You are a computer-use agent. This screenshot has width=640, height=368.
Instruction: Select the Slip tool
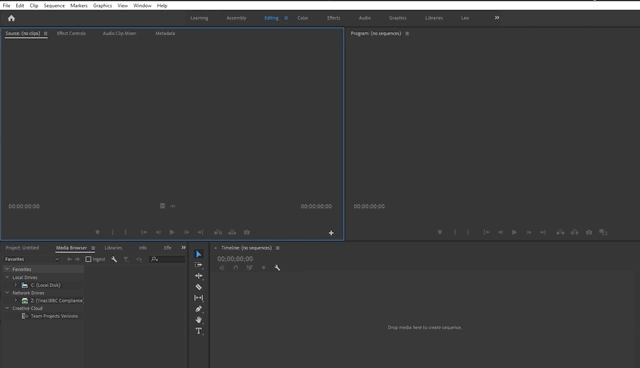[x=198, y=298]
